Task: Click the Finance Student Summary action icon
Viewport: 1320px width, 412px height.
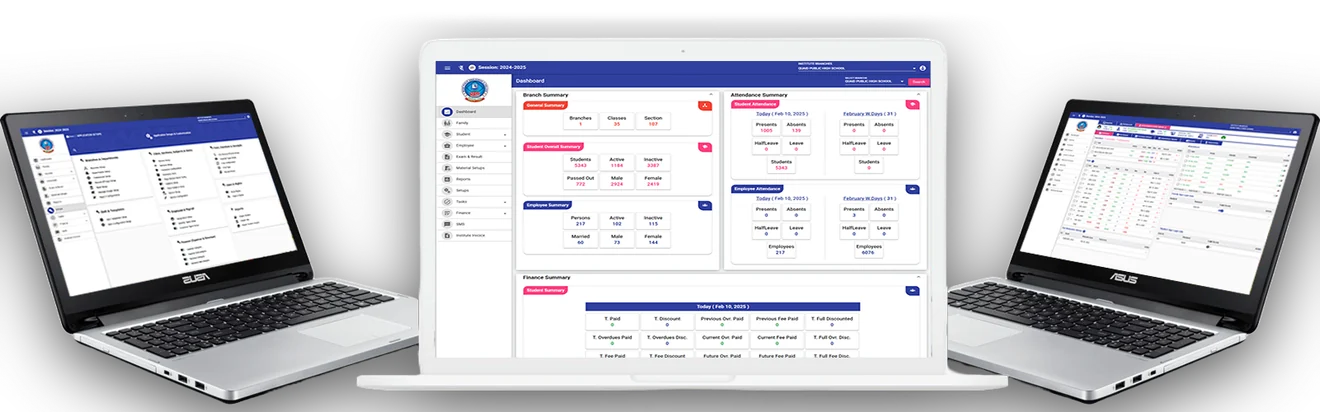Action: (x=912, y=290)
